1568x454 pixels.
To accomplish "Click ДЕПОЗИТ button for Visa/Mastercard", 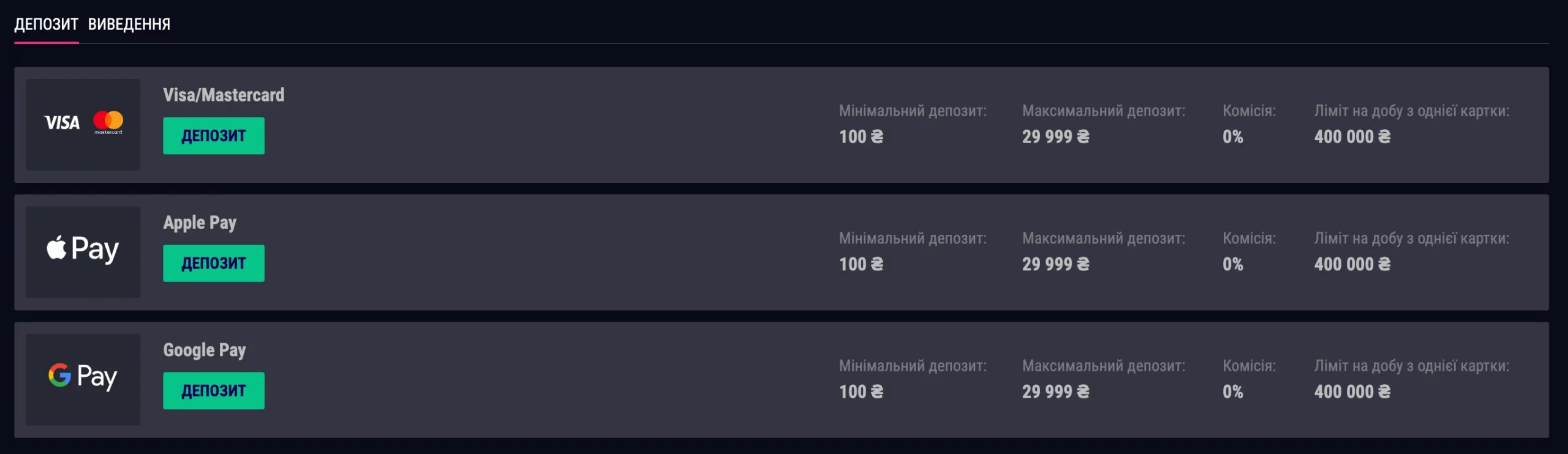I will [x=213, y=135].
